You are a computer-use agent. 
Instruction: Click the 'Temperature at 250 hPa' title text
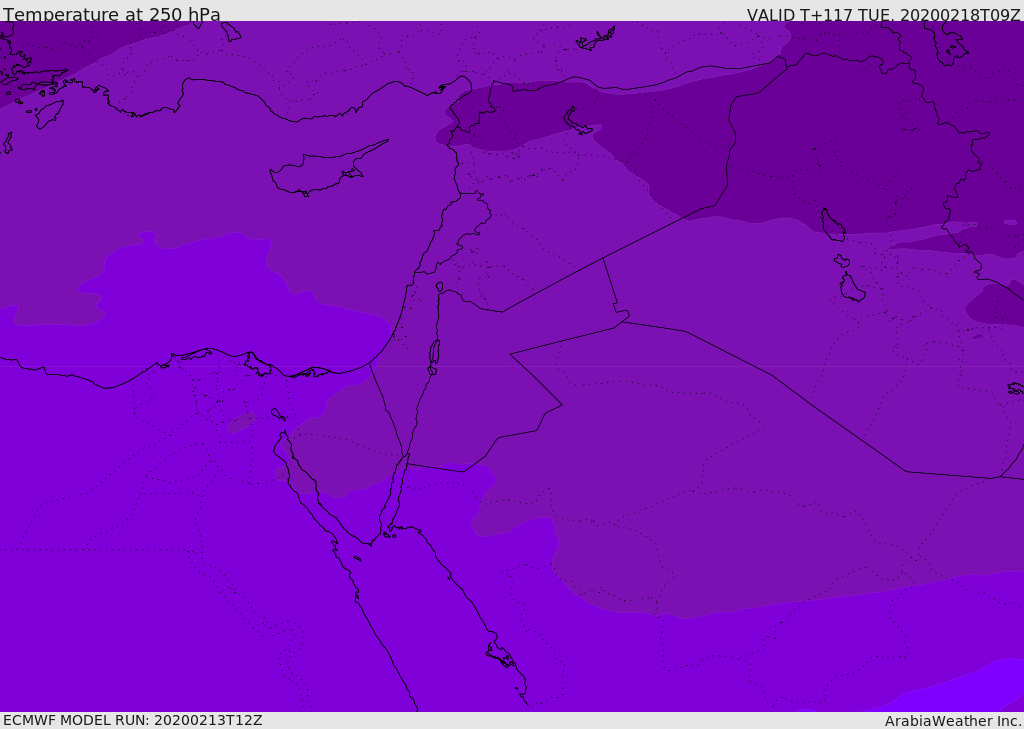[x=112, y=14]
